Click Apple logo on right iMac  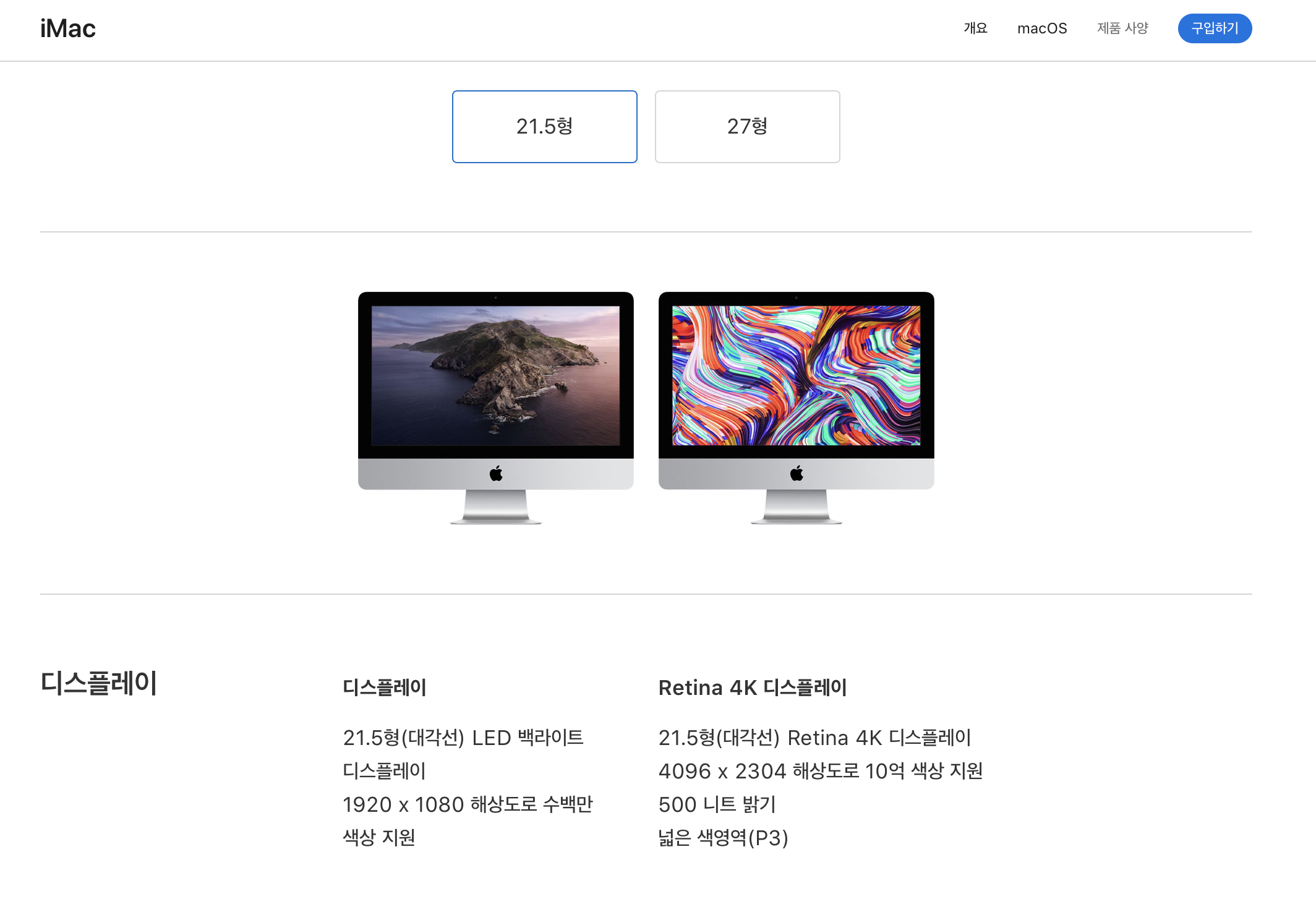[x=797, y=474]
